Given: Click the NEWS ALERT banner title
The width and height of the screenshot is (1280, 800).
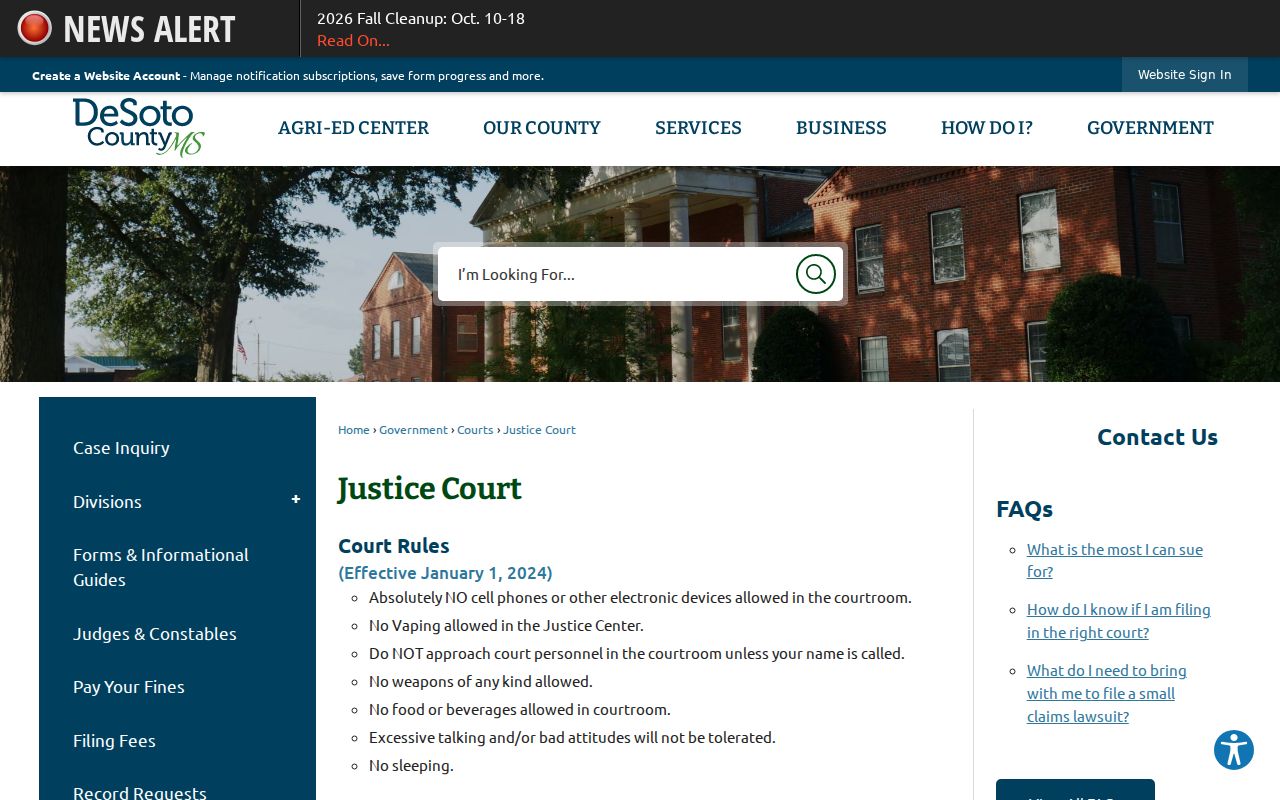Looking at the screenshot, I should [149, 29].
